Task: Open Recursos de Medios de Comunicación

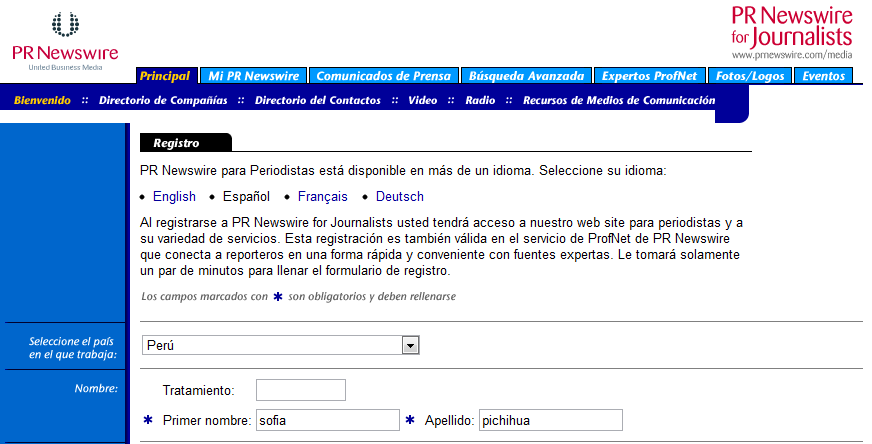Action: point(619,100)
